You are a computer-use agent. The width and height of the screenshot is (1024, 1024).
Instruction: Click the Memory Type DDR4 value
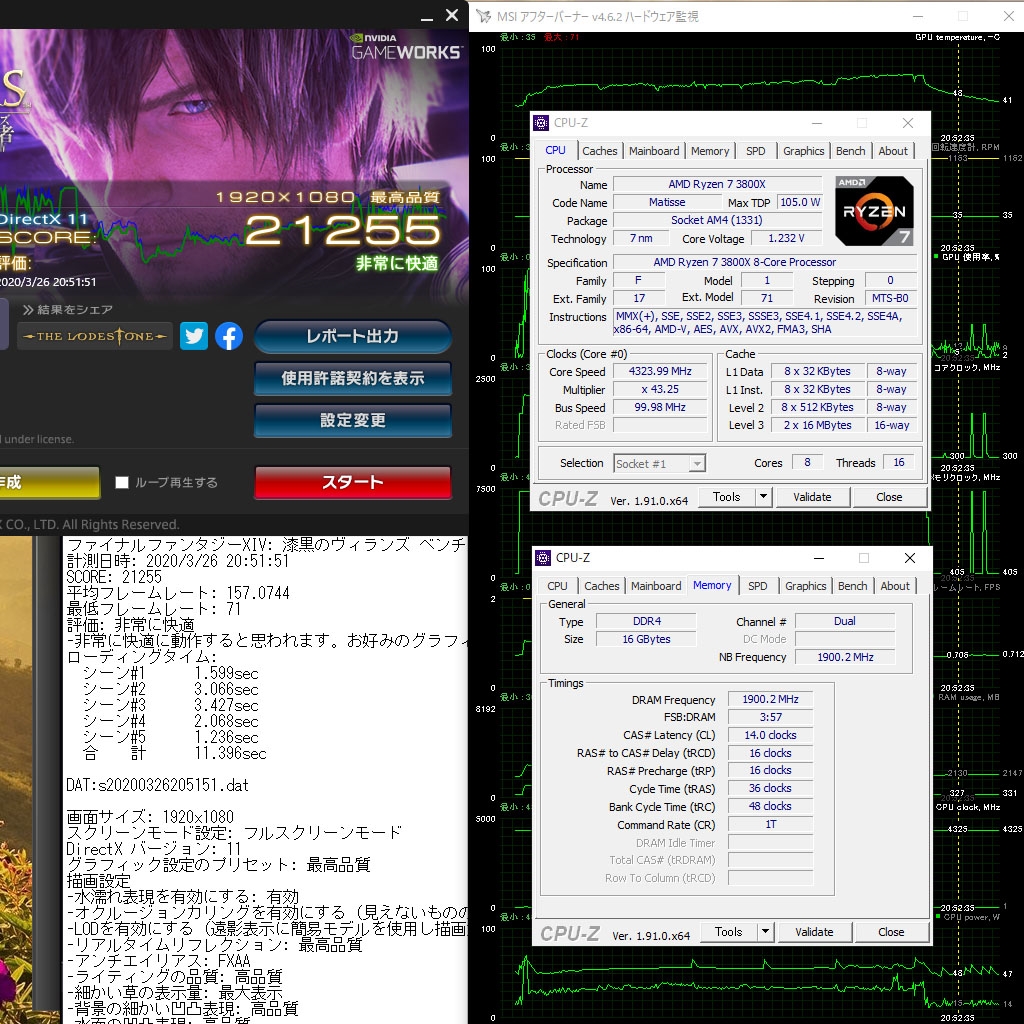pos(647,622)
